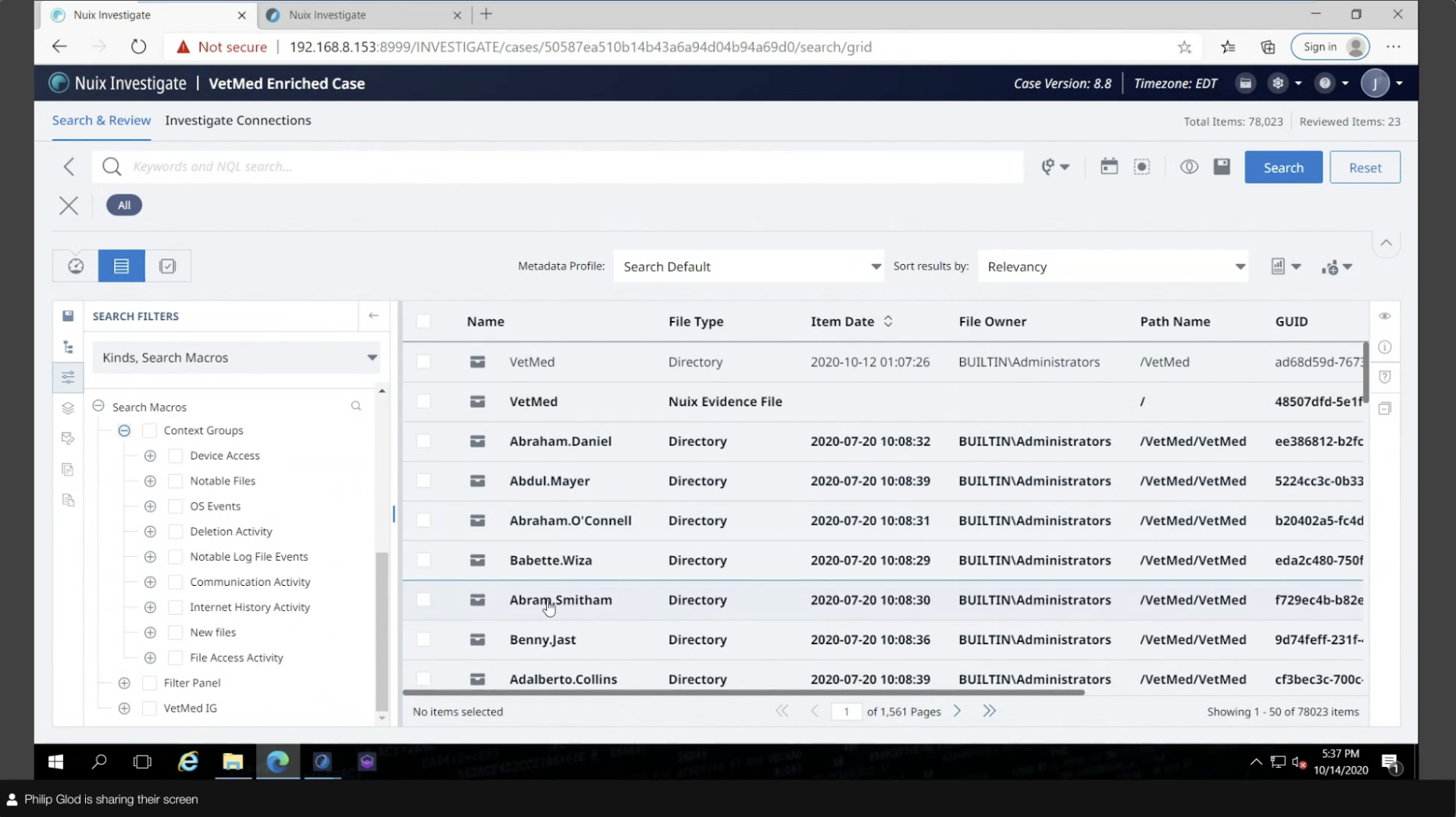Select the Benny.Jast row checkbox
This screenshot has height=817, width=1456.
click(423, 639)
